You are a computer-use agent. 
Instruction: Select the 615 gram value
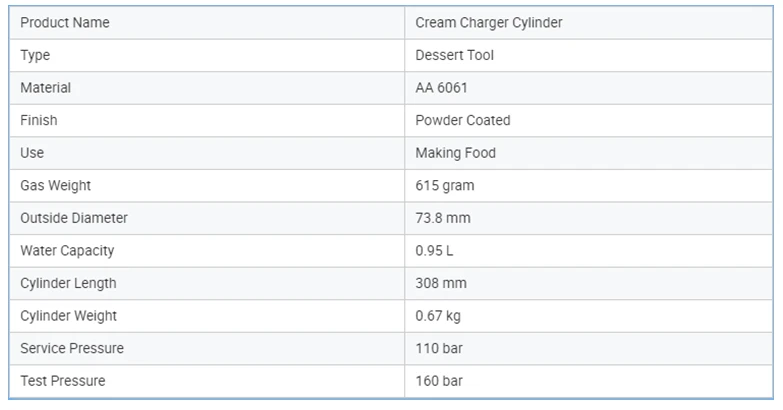click(445, 186)
